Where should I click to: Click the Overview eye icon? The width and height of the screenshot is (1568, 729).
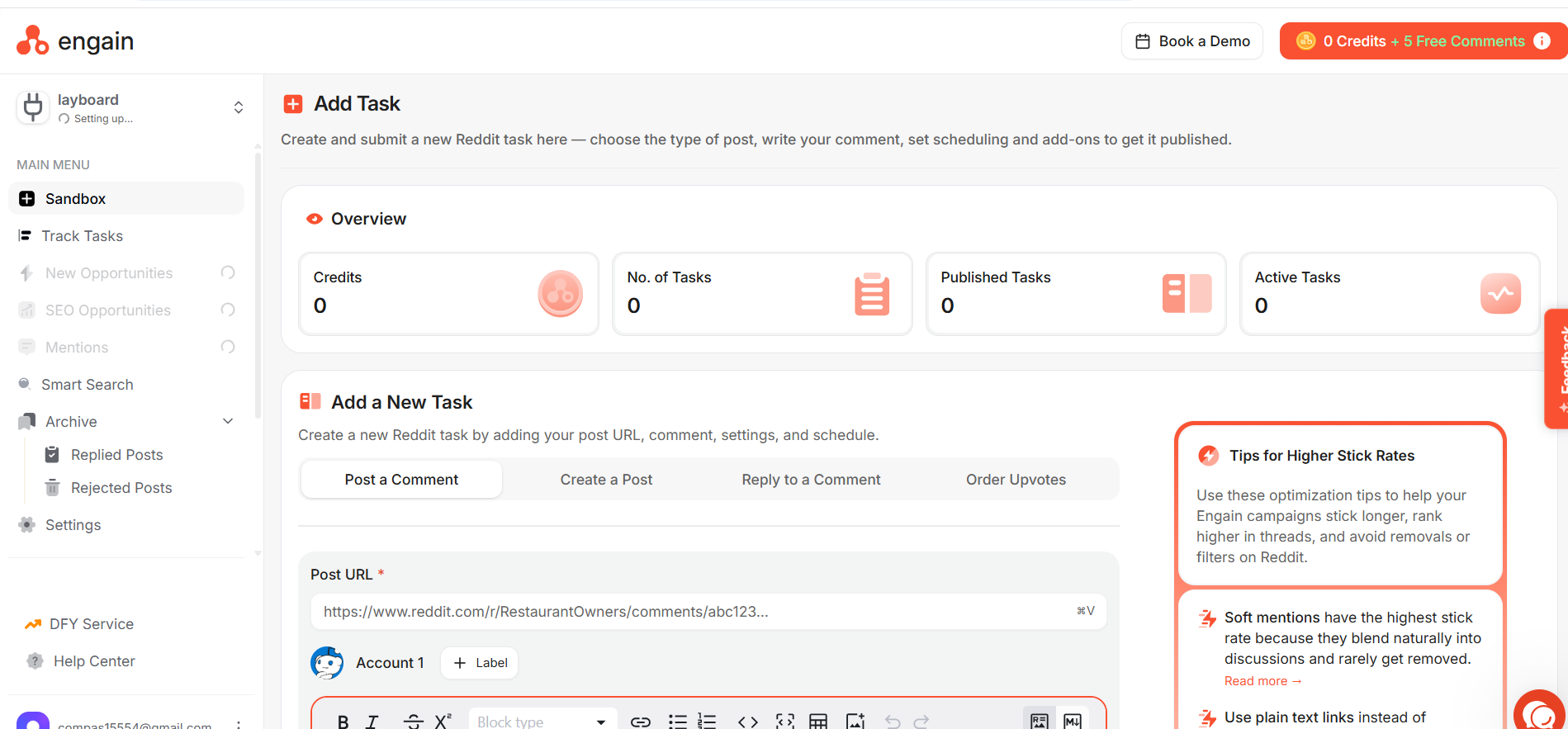[x=315, y=219]
